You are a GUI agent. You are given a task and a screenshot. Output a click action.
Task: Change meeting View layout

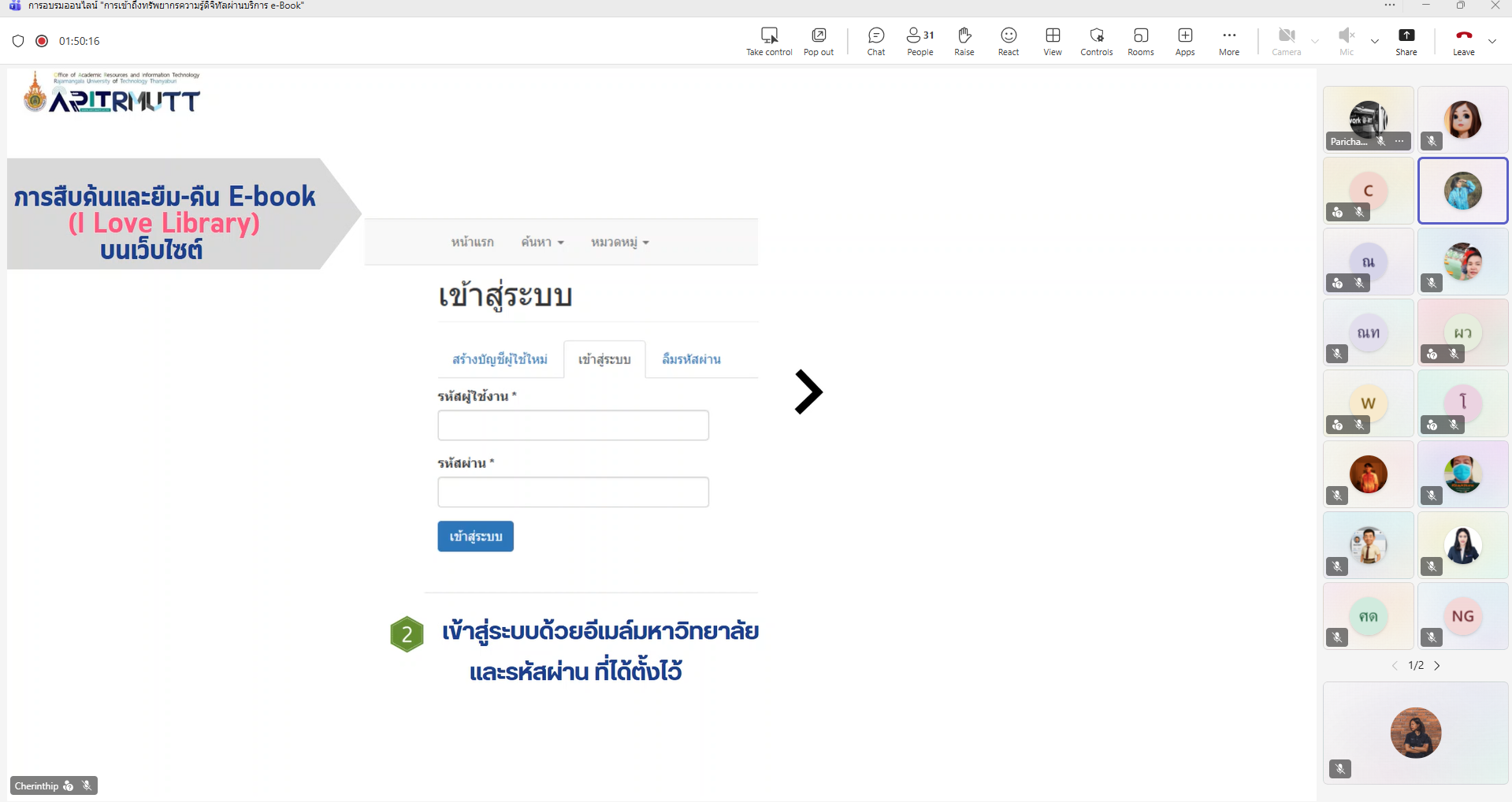[x=1052, y=41]
